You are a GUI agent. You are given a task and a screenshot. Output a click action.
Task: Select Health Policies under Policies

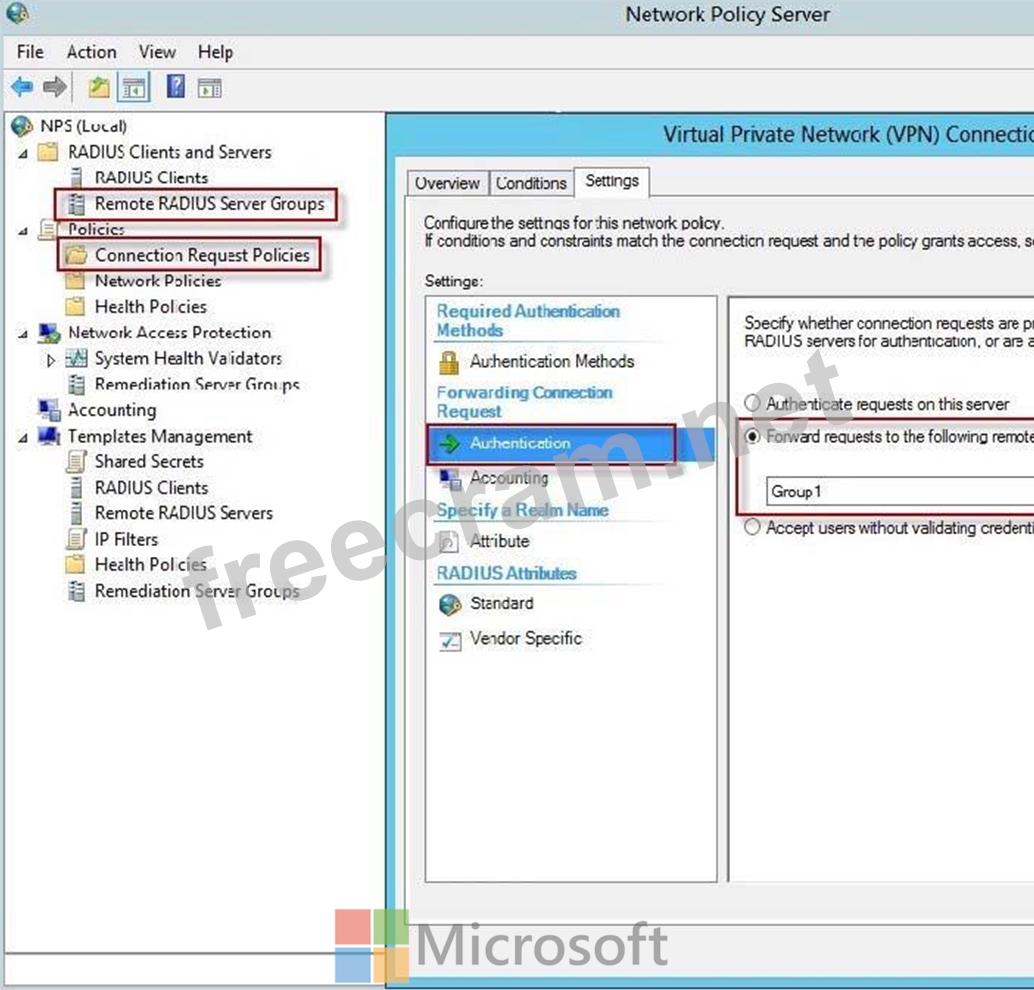pyautogui.click(x=150, y=307)
